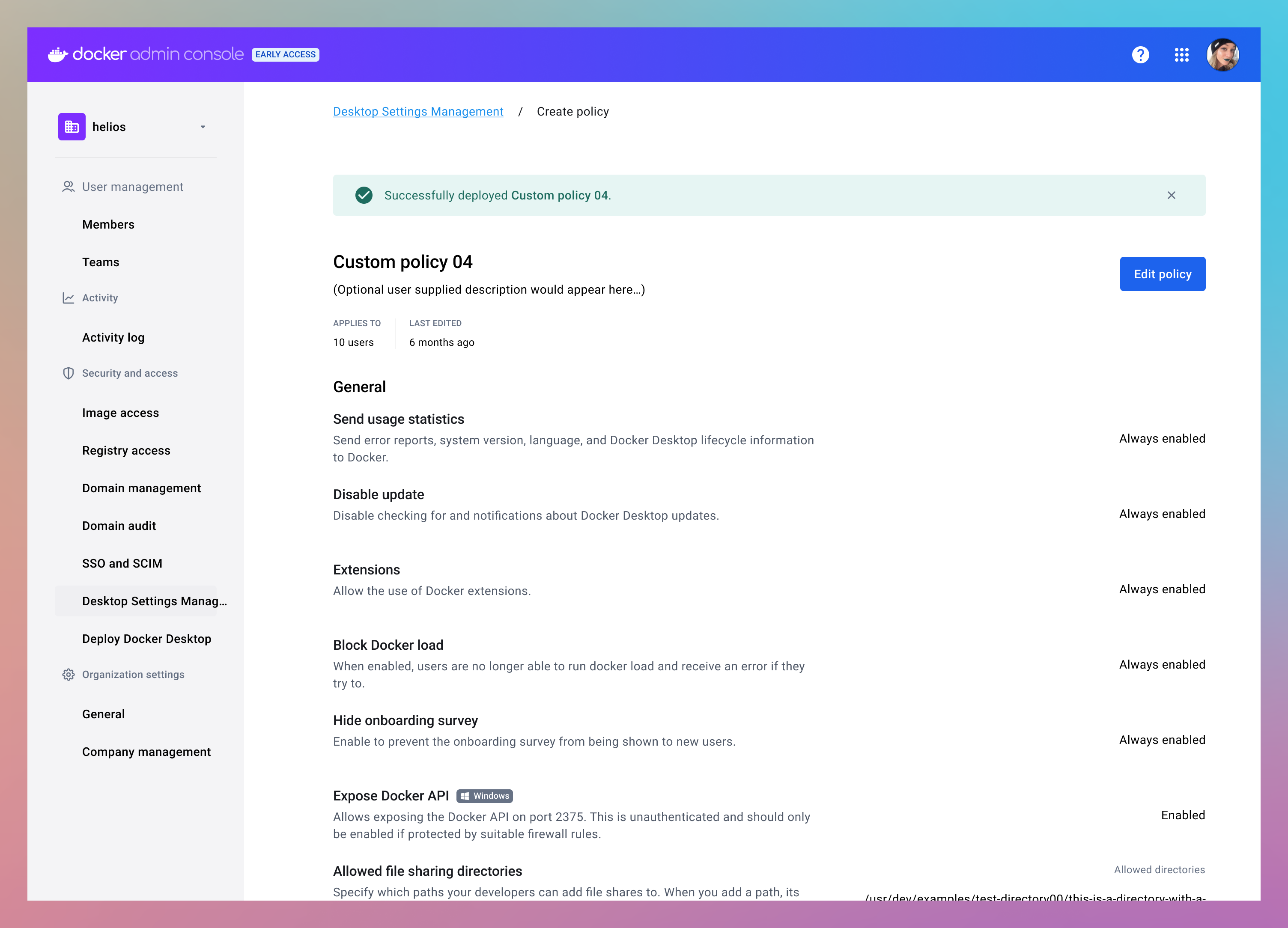
Task: Open the help question mark icon
Action: pyautogui.click(x=1140, y=54)
